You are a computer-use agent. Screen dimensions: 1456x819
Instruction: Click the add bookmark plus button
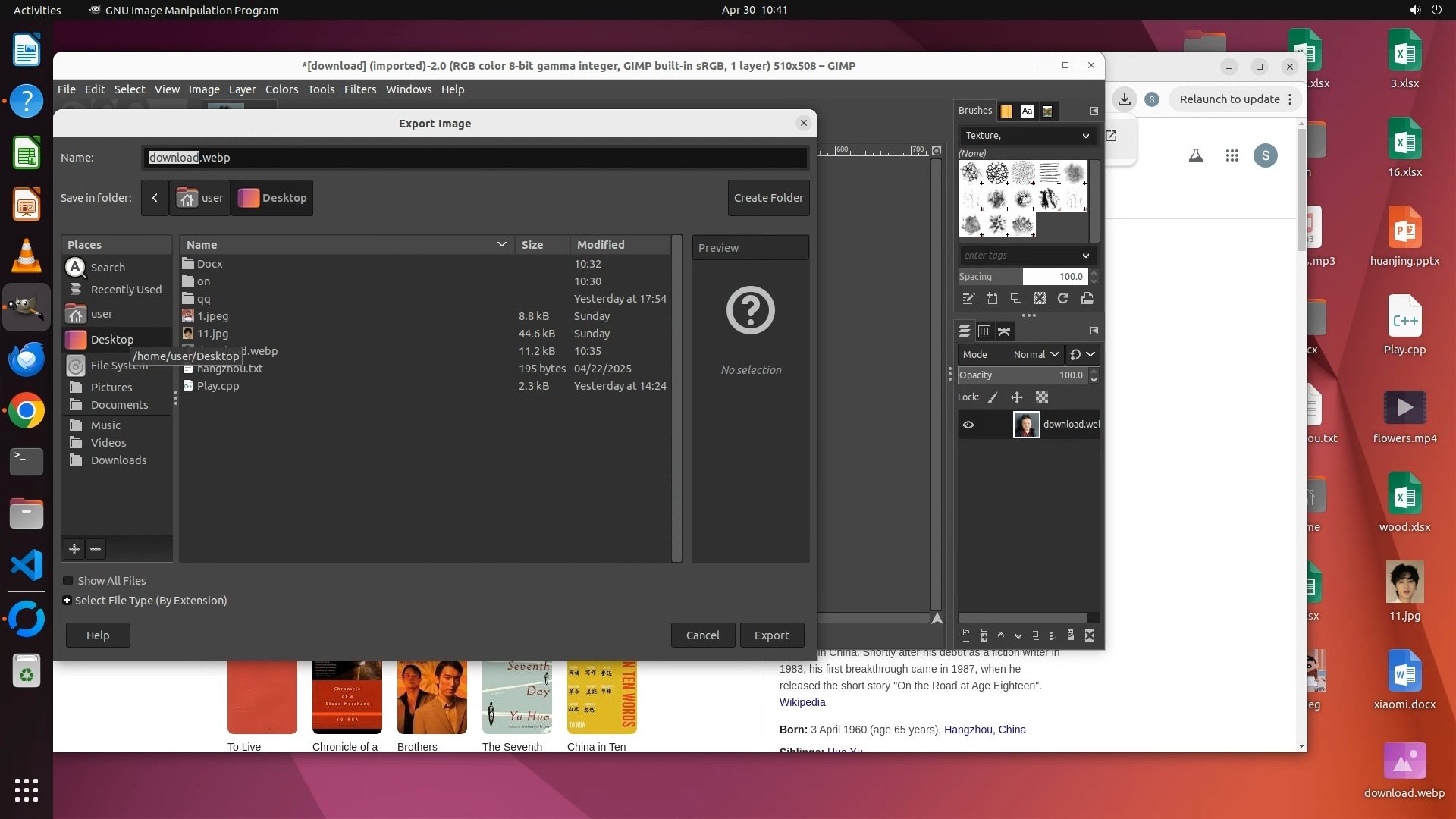click(x=74, y=549)
